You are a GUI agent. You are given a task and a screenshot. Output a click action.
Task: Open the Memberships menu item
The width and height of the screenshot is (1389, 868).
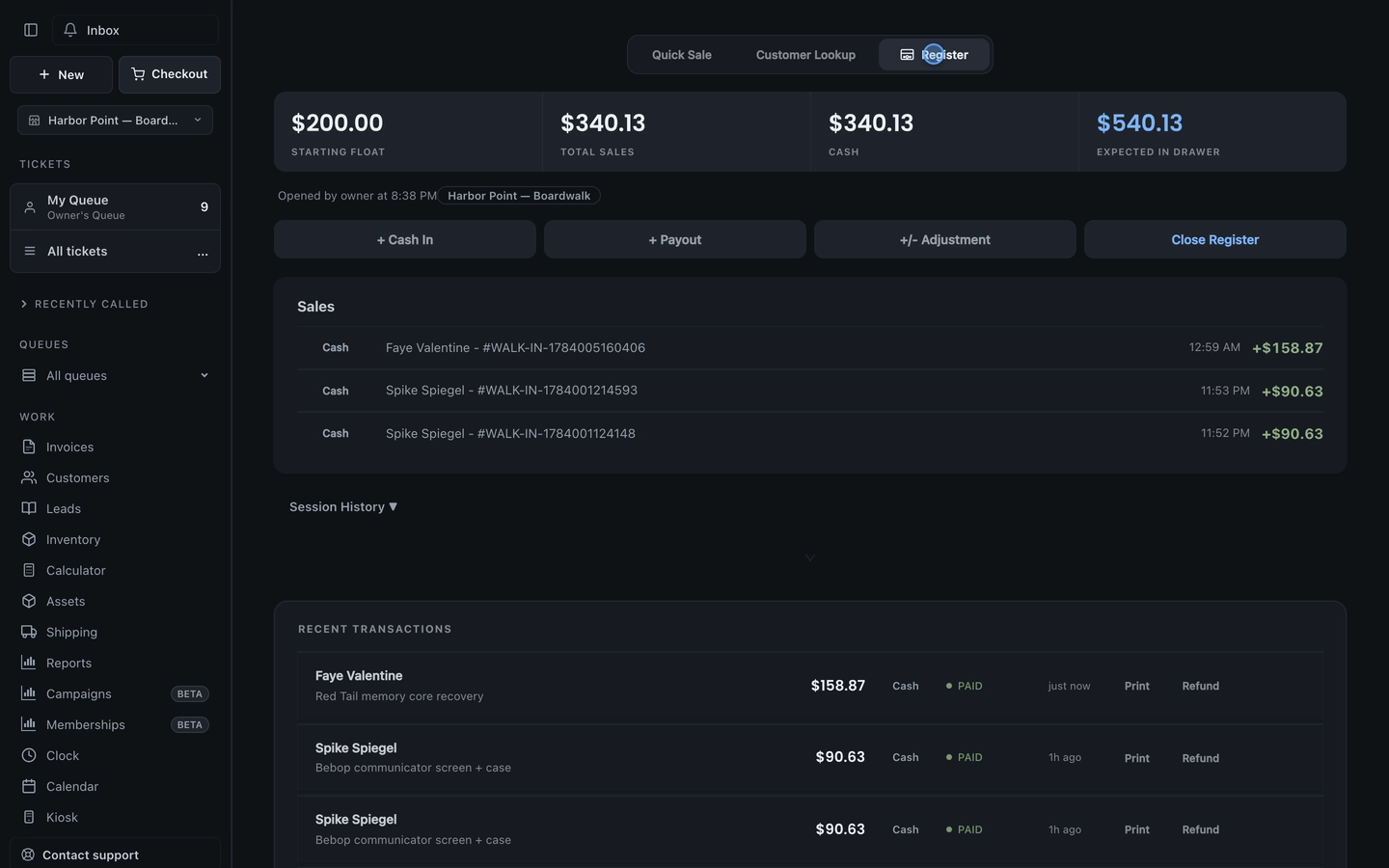pos(115,724)
